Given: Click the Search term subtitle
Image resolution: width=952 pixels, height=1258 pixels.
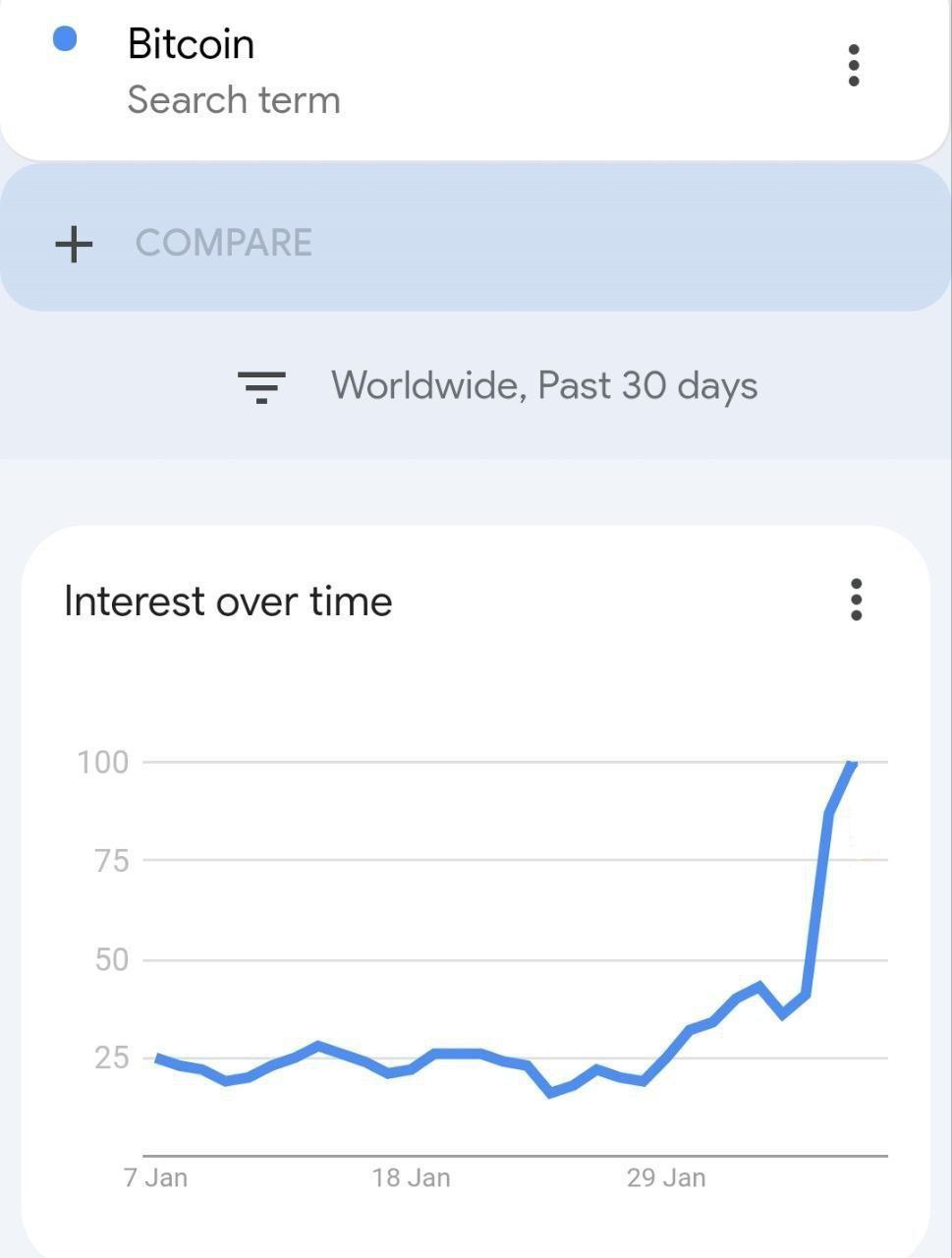Looking at the screenshot, I should click(x=234, y=100).
